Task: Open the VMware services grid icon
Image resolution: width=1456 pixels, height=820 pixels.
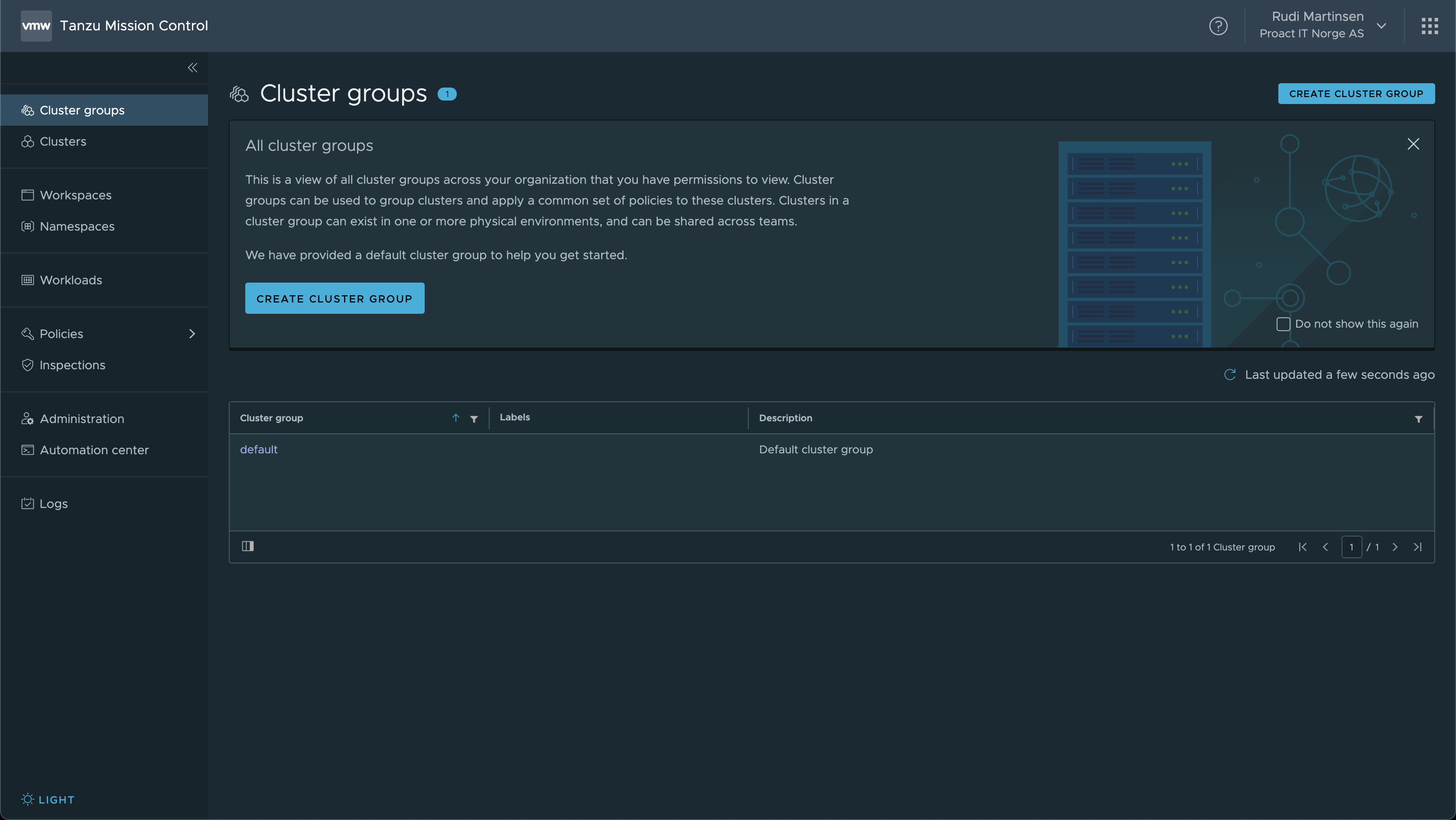Action: pyautogui.click(x=1430, y=26)
